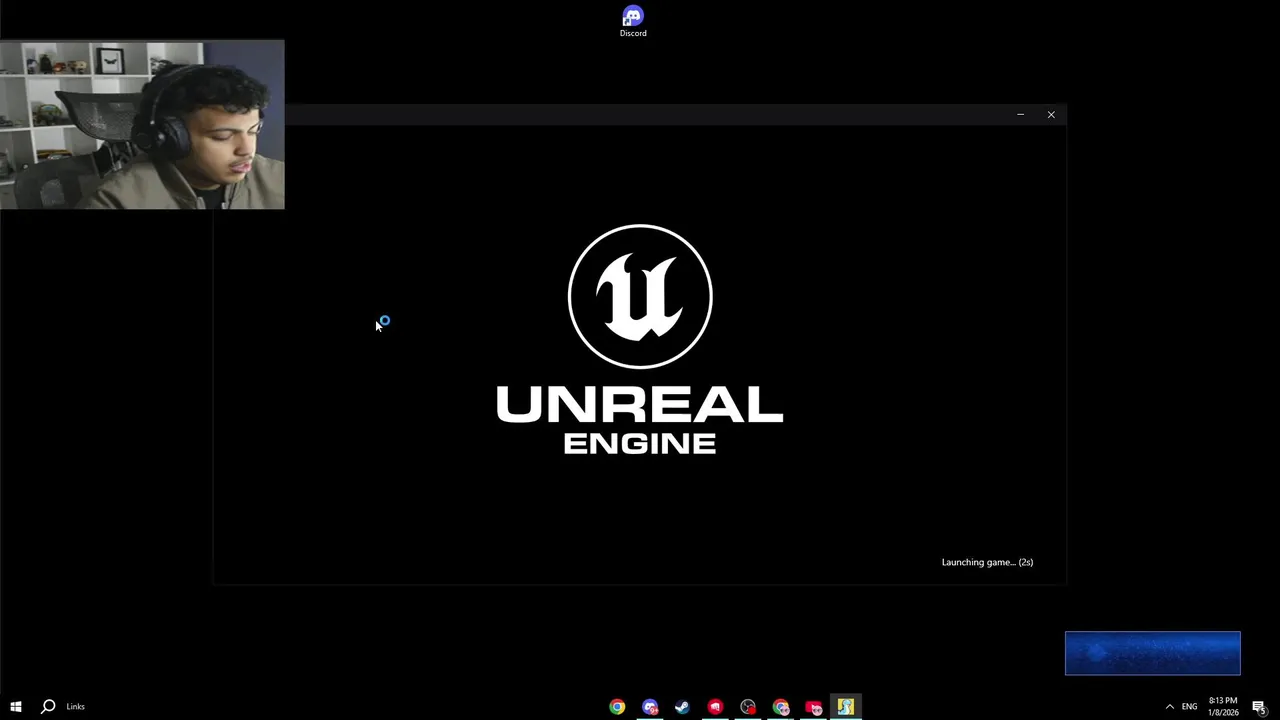Open the notification center icon
Screen dimensions: 1280x720
[1259, 706]
